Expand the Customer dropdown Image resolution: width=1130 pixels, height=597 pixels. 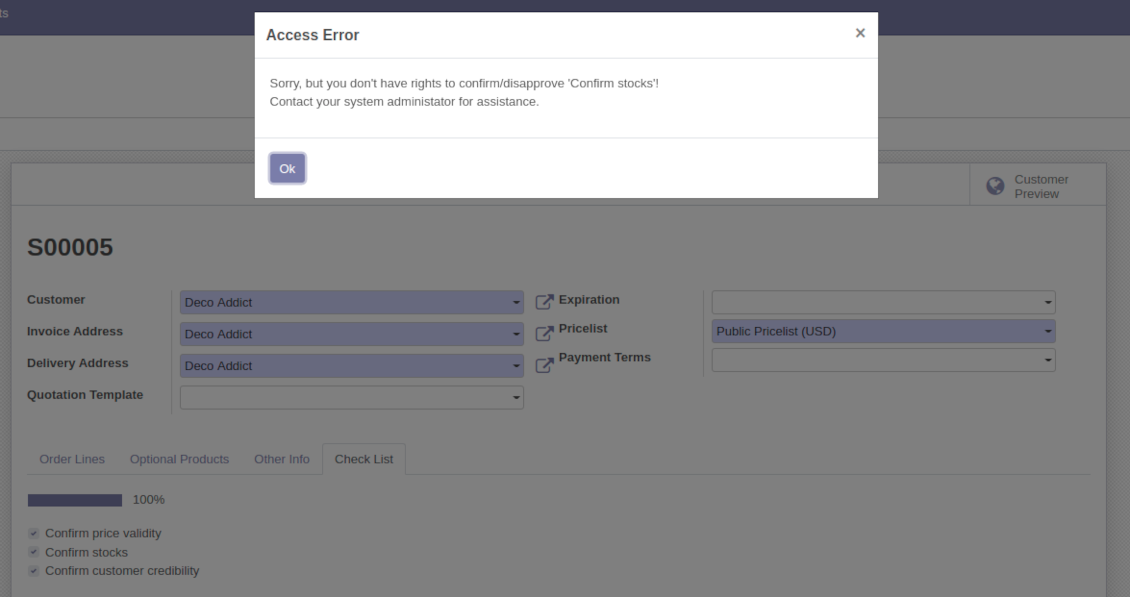coord(516,302)
